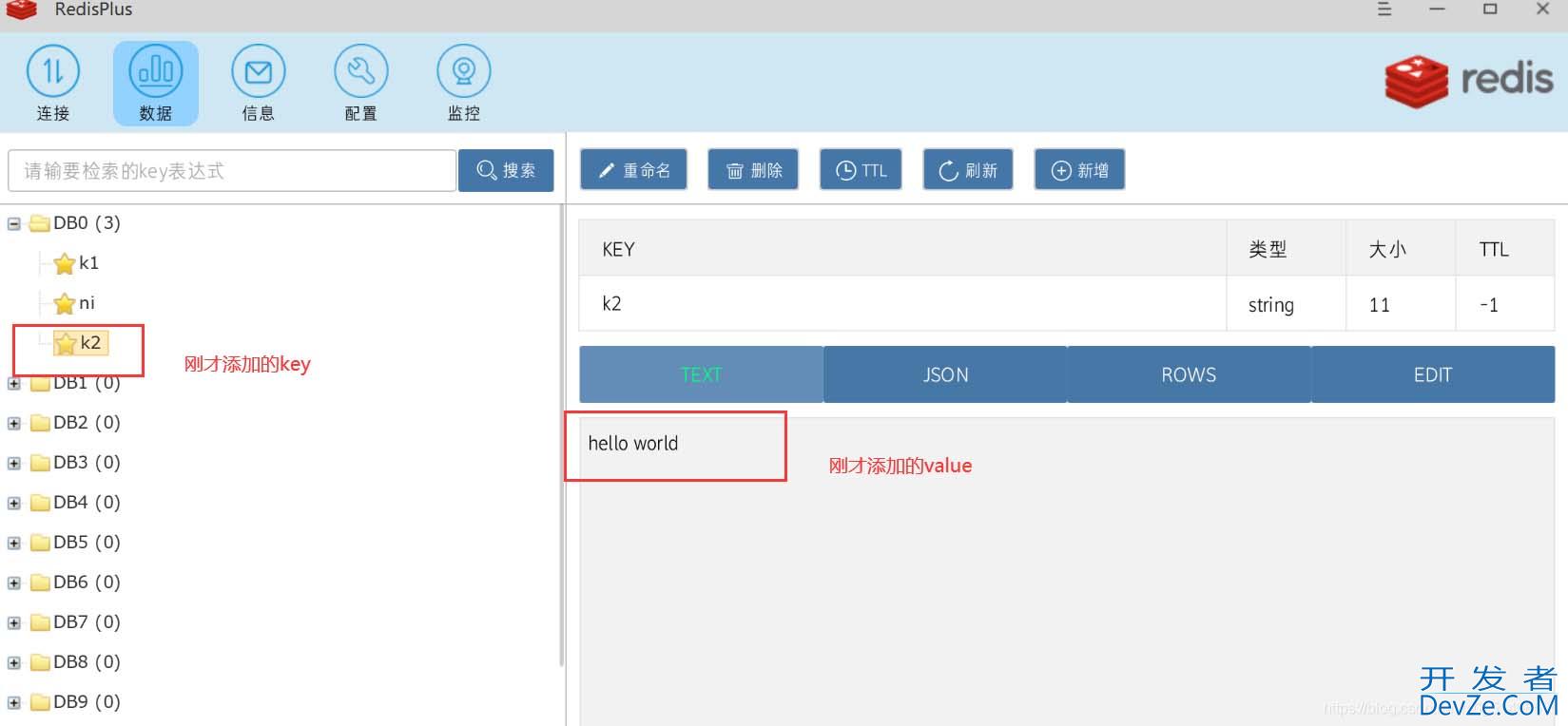Click the TTL value -1 cell
The image size is (1568, 726).
1505,304
